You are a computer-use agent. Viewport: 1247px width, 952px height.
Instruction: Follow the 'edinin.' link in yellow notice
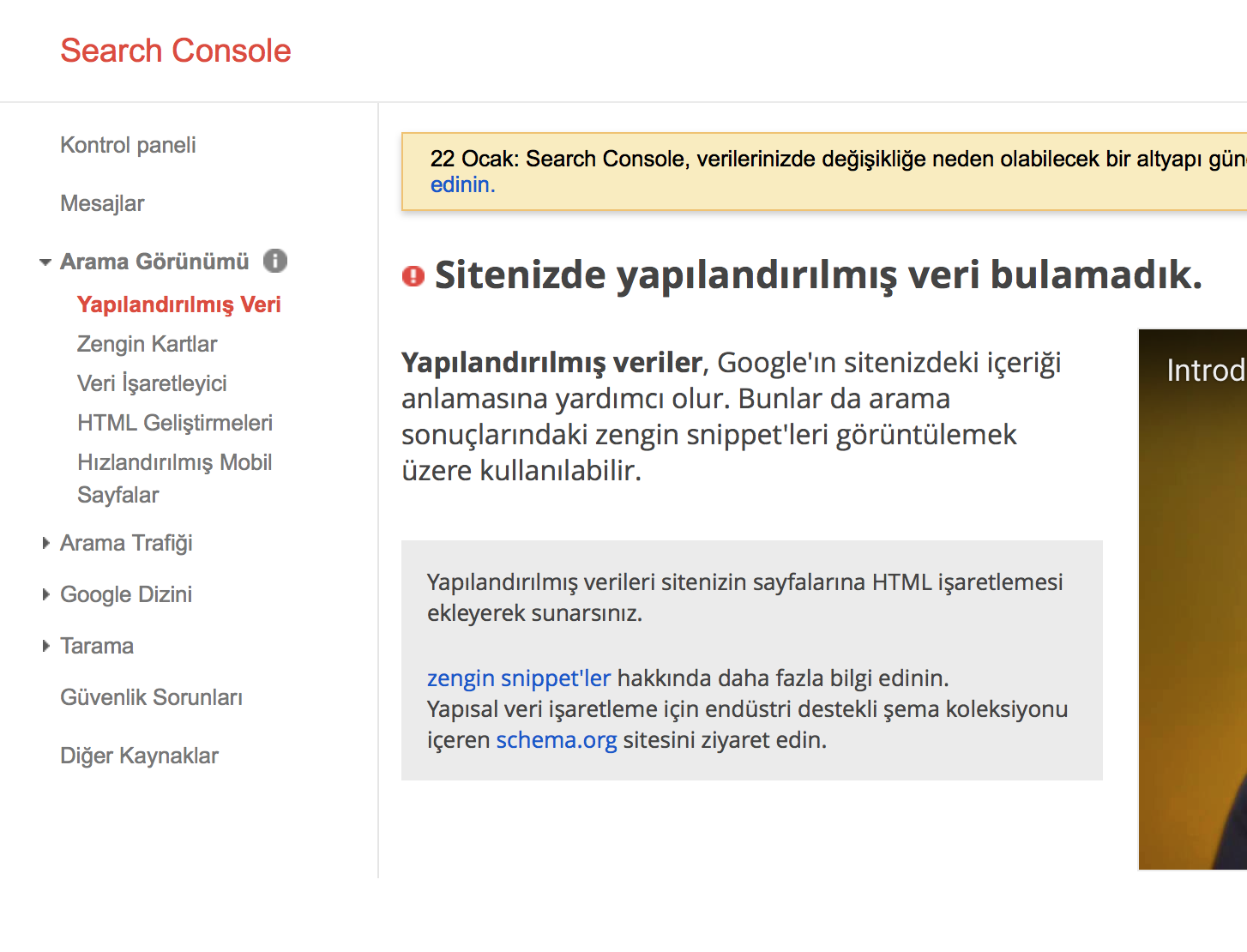[462, 184]
